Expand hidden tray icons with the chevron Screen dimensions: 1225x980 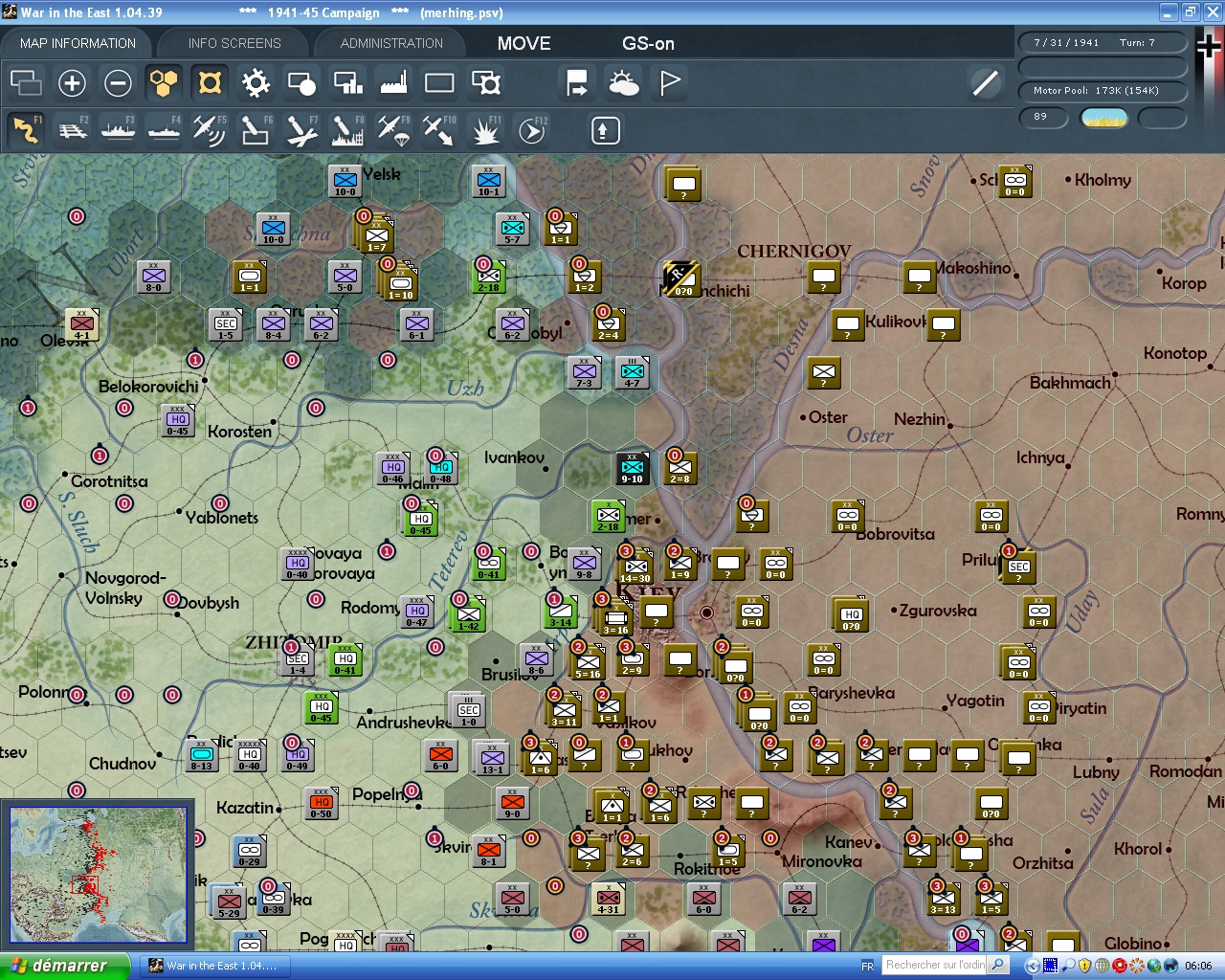coord(1032,966)
